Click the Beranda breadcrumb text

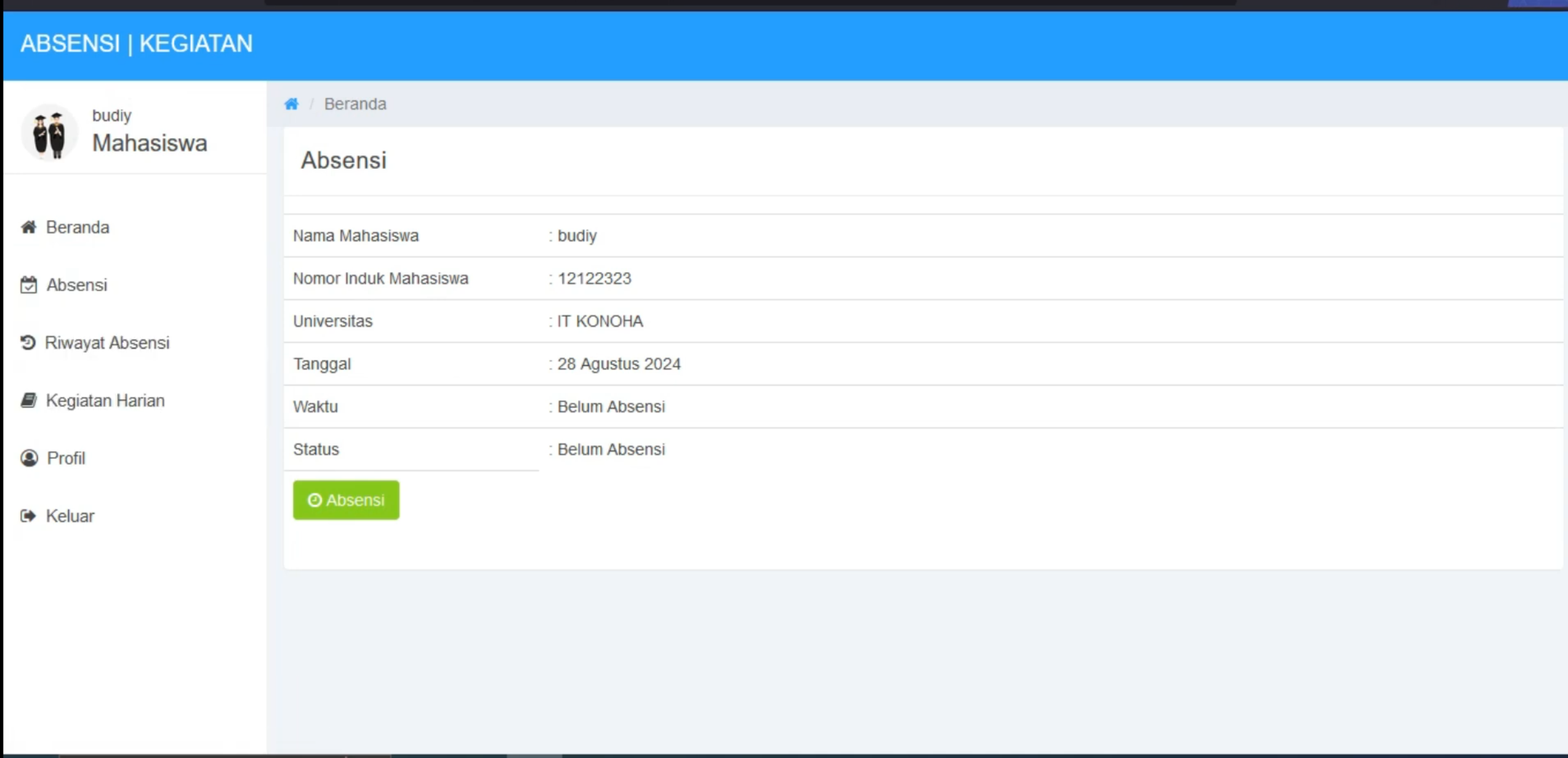click(x=355, y=104)
